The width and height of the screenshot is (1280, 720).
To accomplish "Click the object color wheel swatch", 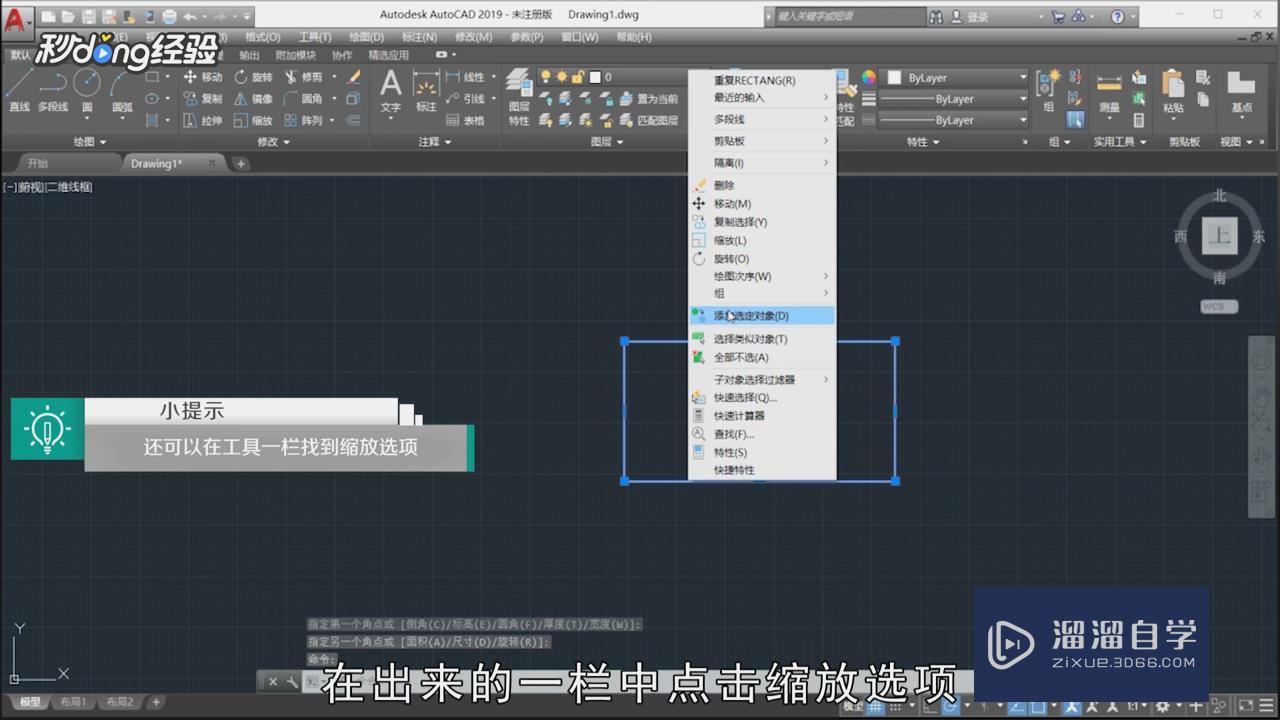I will 868,77.
